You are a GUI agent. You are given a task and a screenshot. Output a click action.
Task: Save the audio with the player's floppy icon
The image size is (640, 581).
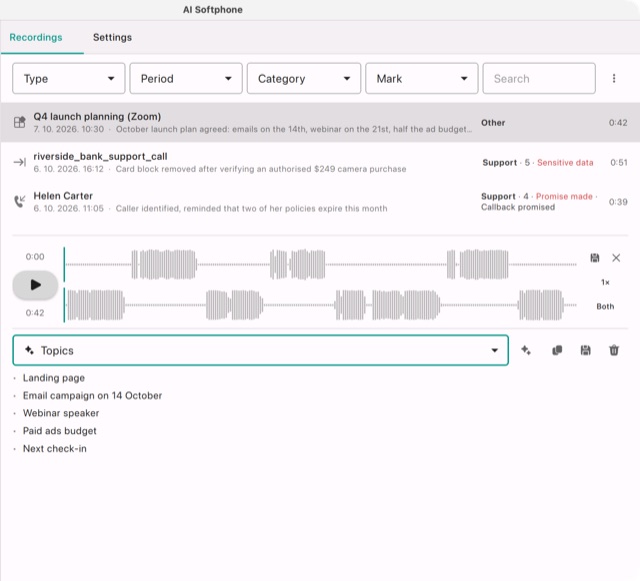595,258
